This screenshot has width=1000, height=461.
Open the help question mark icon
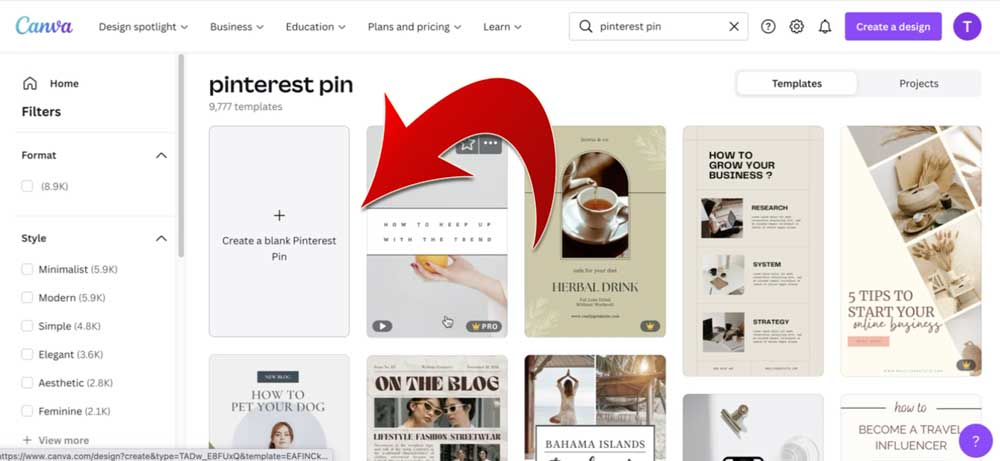pyautogui.click(x=768, y=27)
